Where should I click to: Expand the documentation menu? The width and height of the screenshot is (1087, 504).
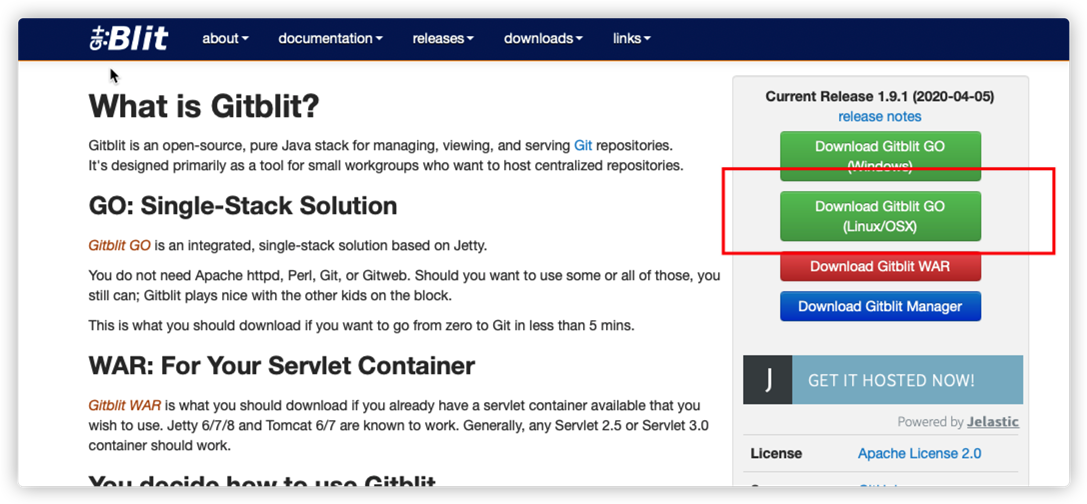(x=330, y=39)
